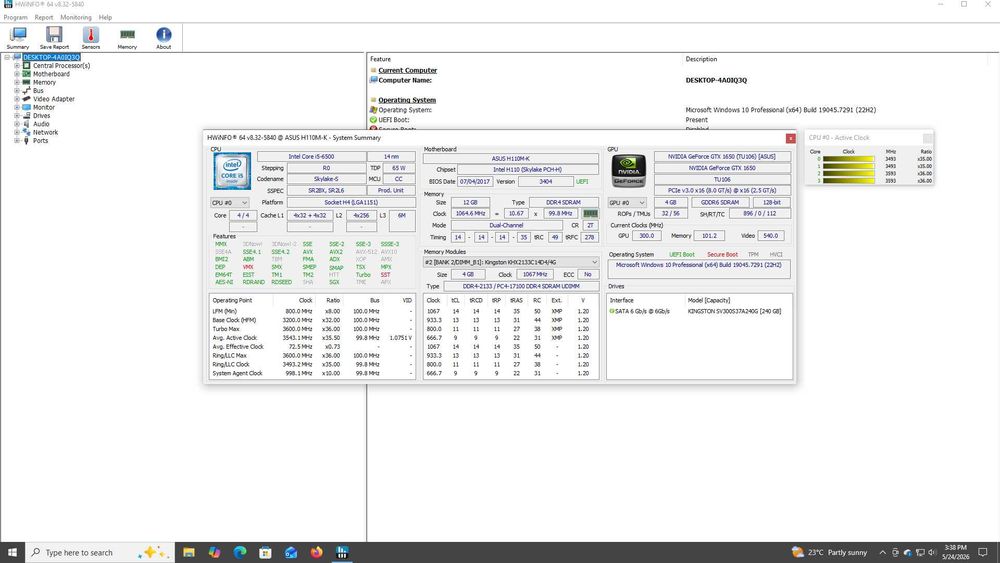The width and height of the screenshot is (1000, 563).
Task: Open the Summary toolbar icon
Action: [x=18, y=38]
